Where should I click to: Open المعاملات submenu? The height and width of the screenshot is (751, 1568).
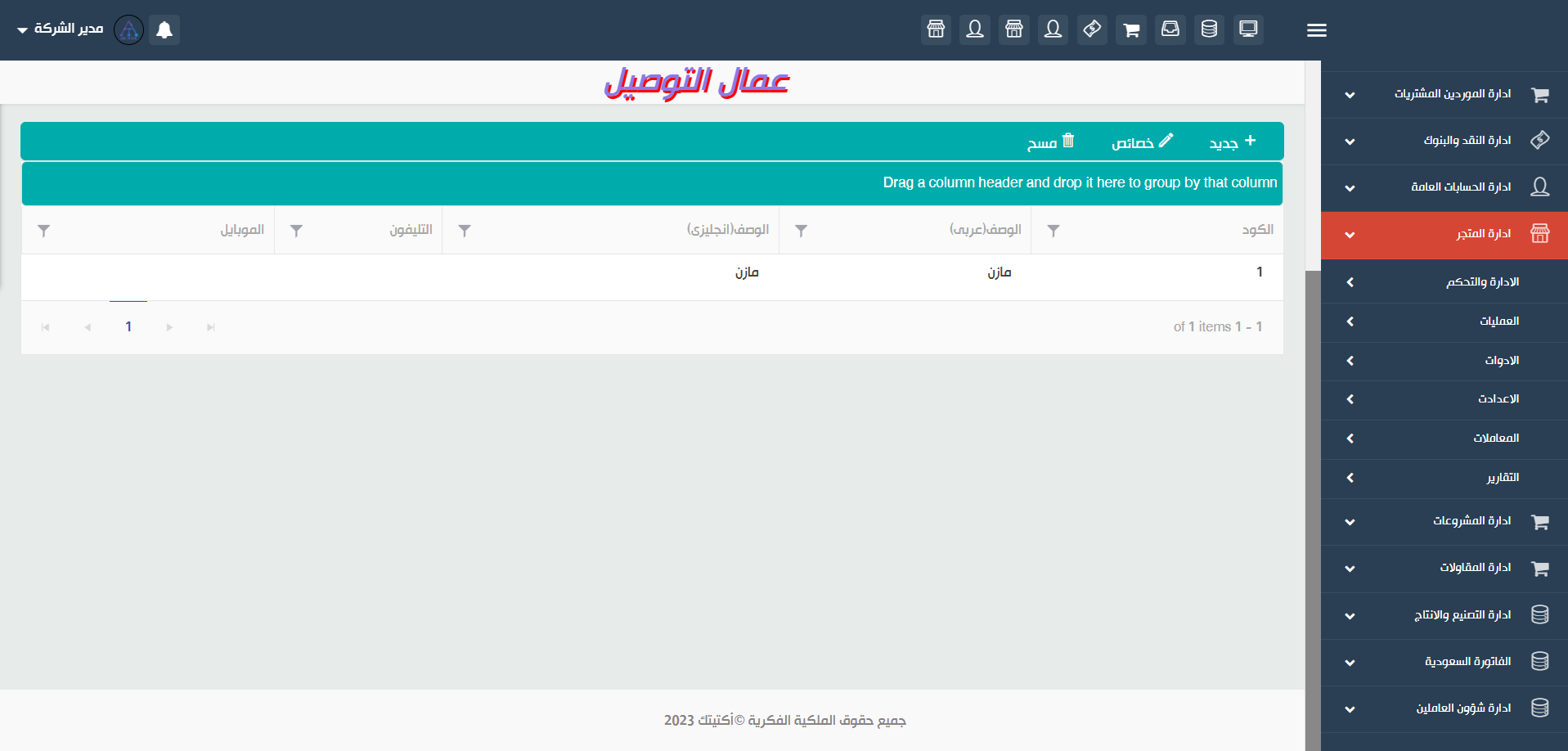pyautogui.click(x=1444, y=438)
